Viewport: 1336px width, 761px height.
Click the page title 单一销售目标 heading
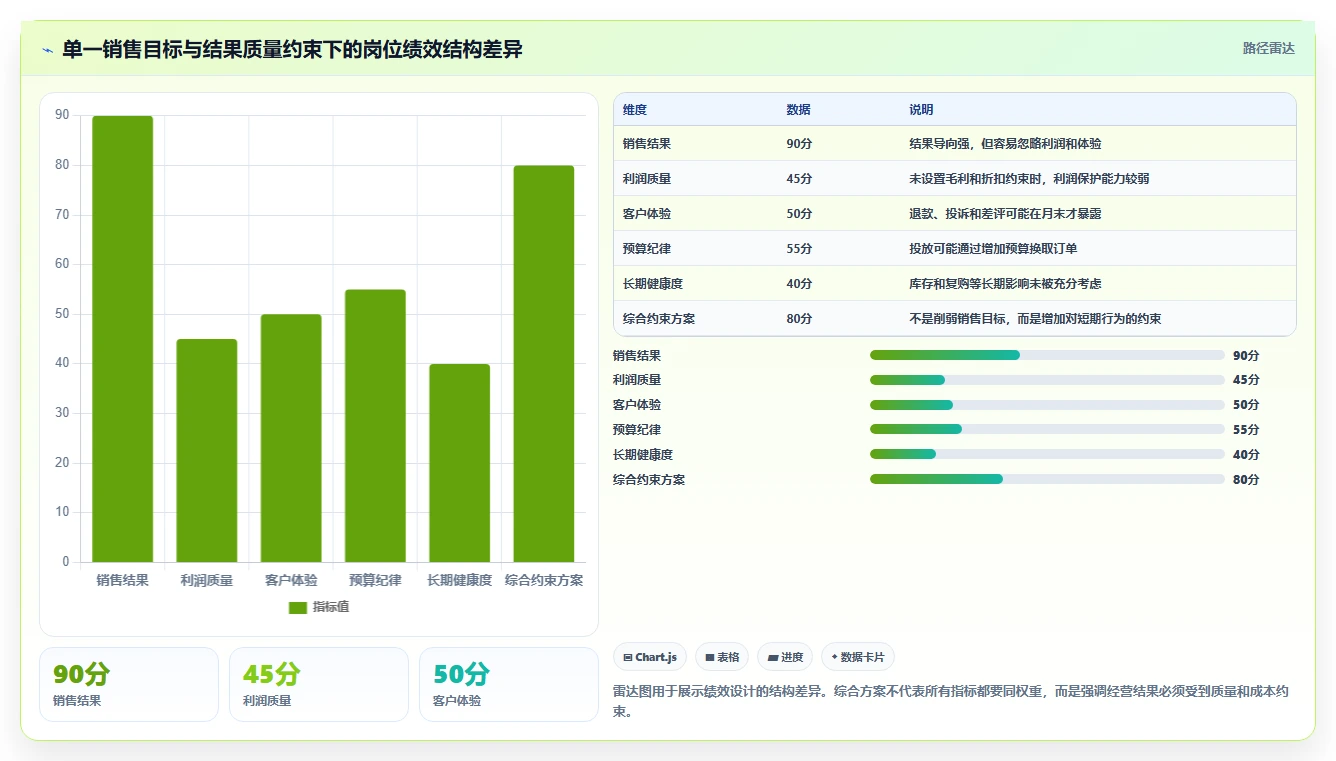point(292,49)
